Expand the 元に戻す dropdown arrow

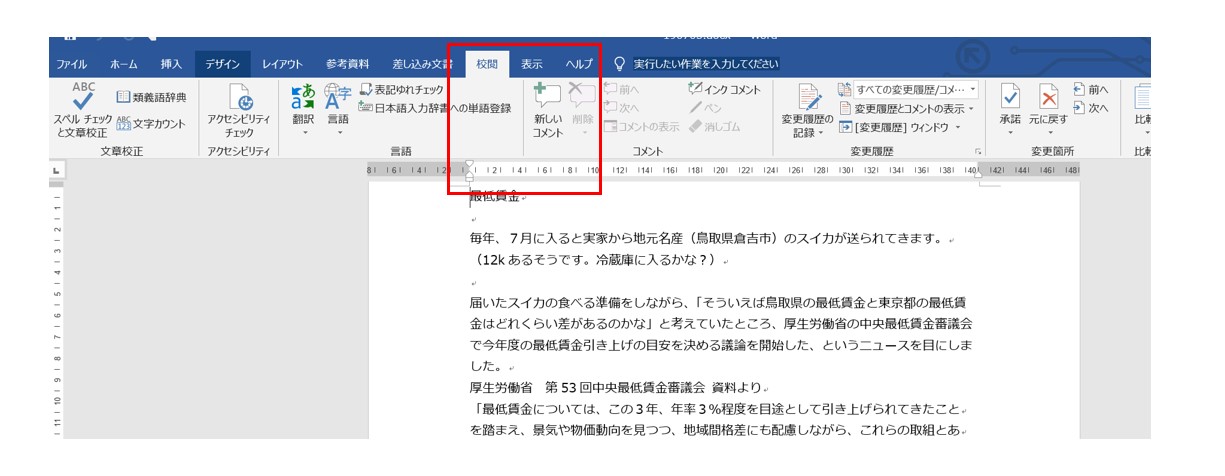click(1049, 133)
